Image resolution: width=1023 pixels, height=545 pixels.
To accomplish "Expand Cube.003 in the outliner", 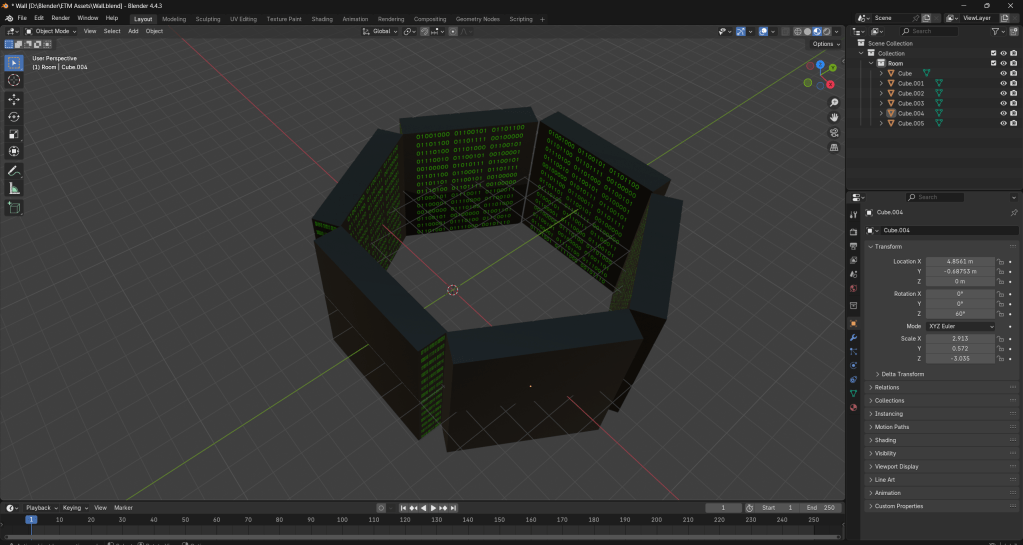I will [881, 103].
